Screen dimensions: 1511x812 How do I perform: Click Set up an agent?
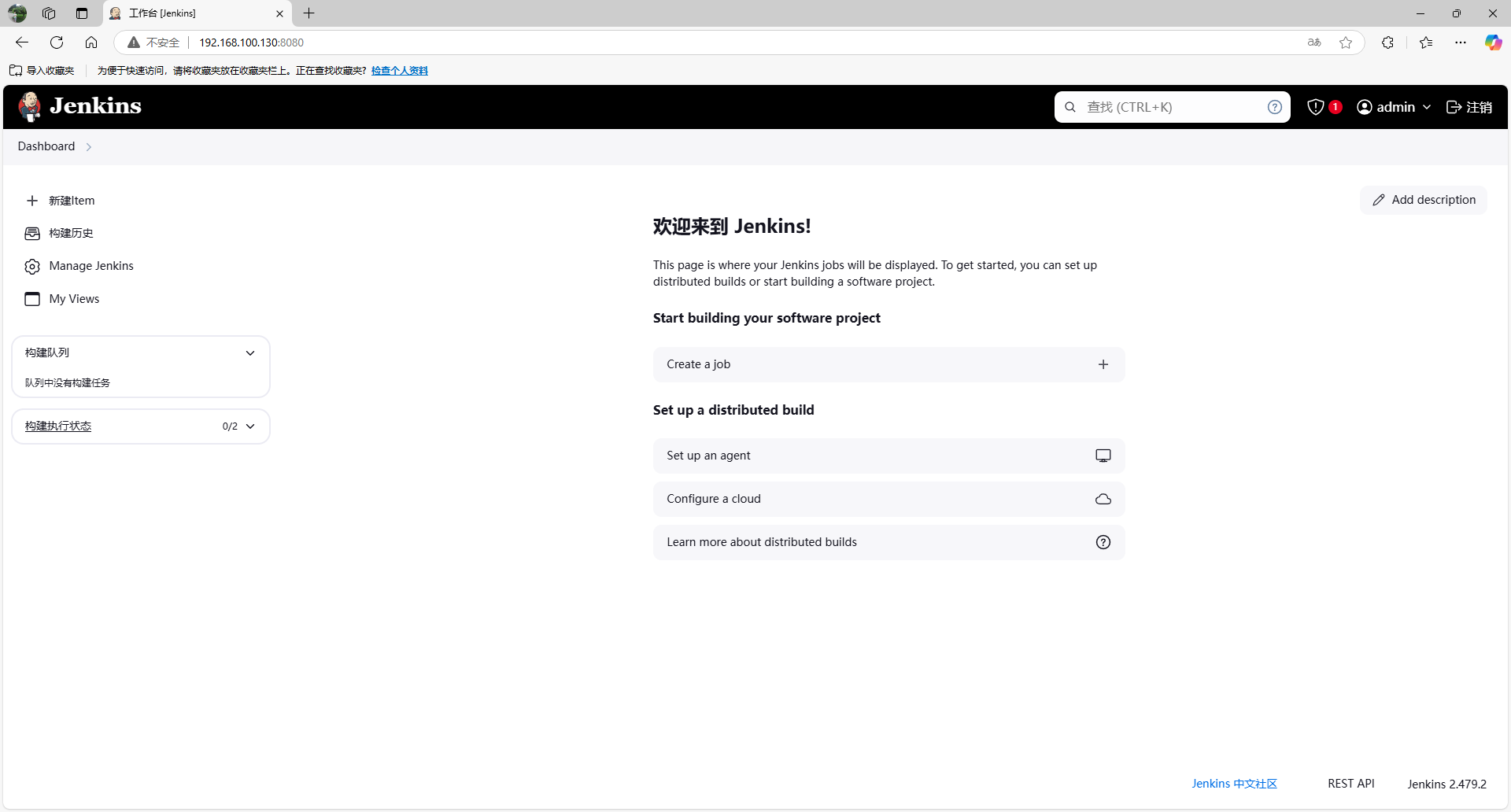click(x=888, y=456)
